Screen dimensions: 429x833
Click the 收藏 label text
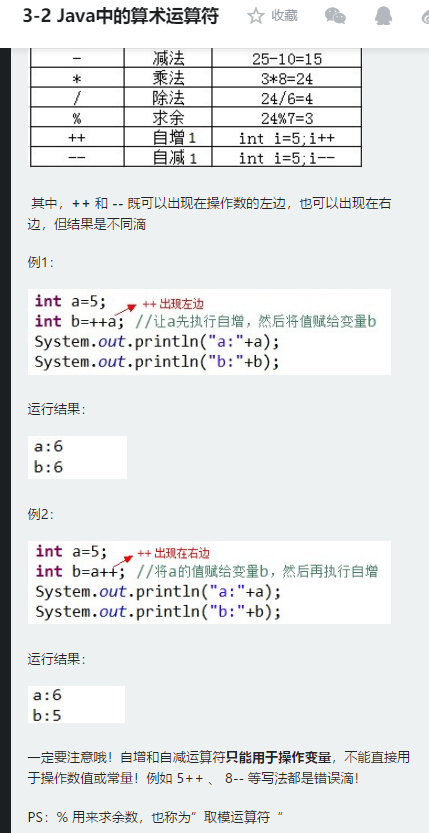click(x=285, y=16)
